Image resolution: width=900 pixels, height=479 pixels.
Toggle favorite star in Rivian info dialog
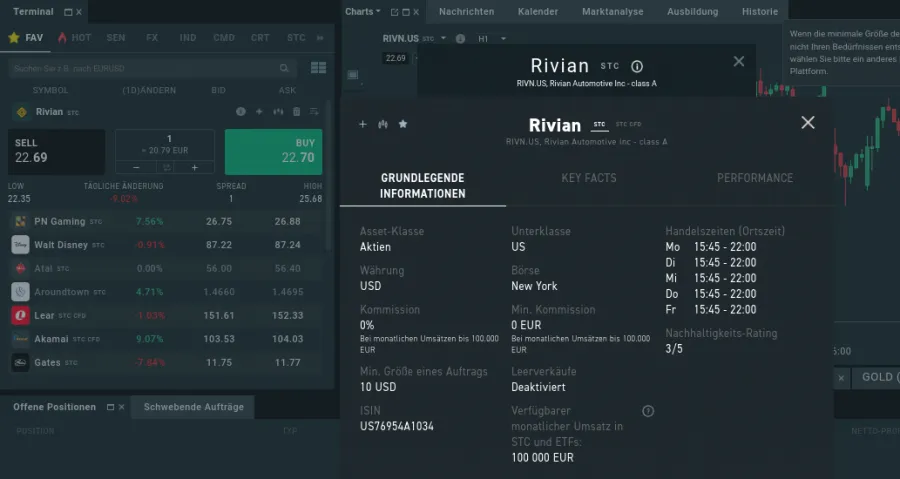[x=403, y=124]
